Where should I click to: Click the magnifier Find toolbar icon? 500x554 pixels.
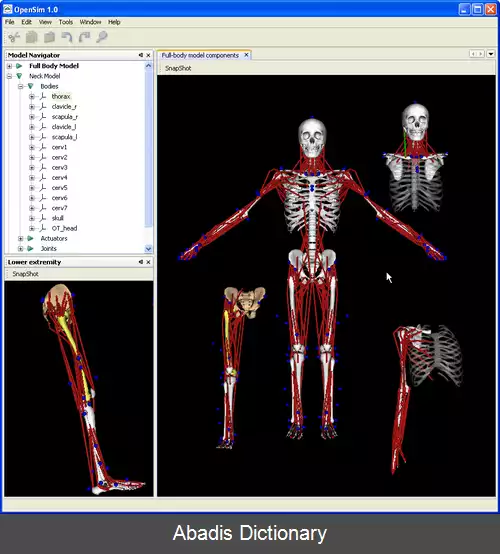(x=102, y=37)
